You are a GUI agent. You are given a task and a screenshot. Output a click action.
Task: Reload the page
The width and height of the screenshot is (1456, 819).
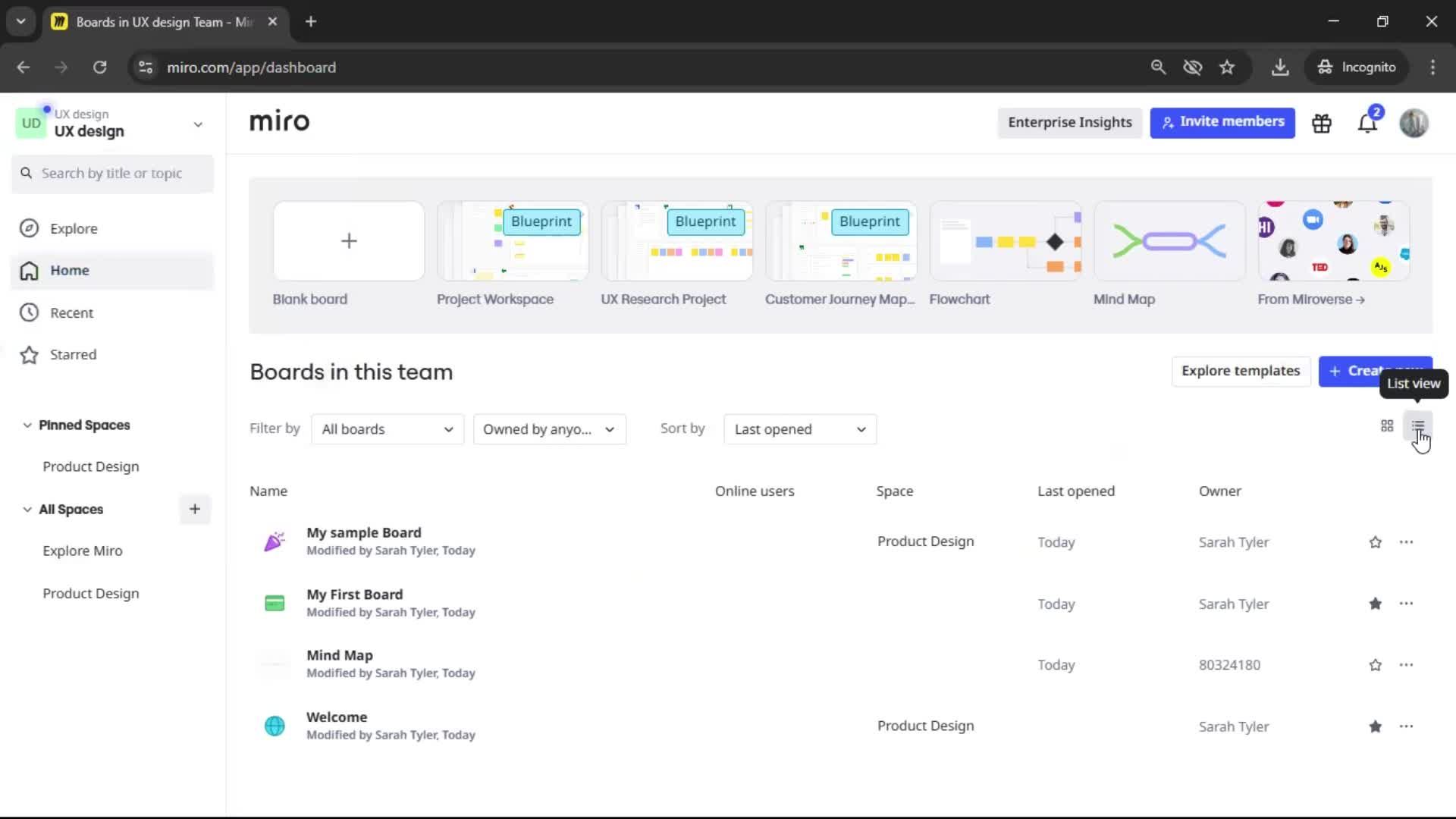[x=99, y=67]
